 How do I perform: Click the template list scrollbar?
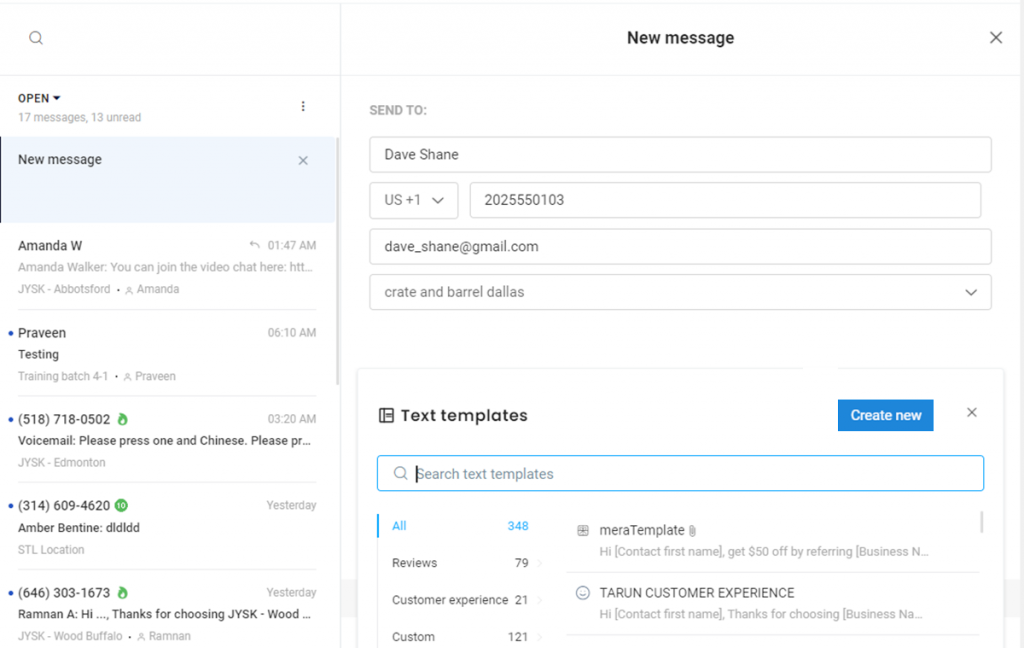point(981,522)
